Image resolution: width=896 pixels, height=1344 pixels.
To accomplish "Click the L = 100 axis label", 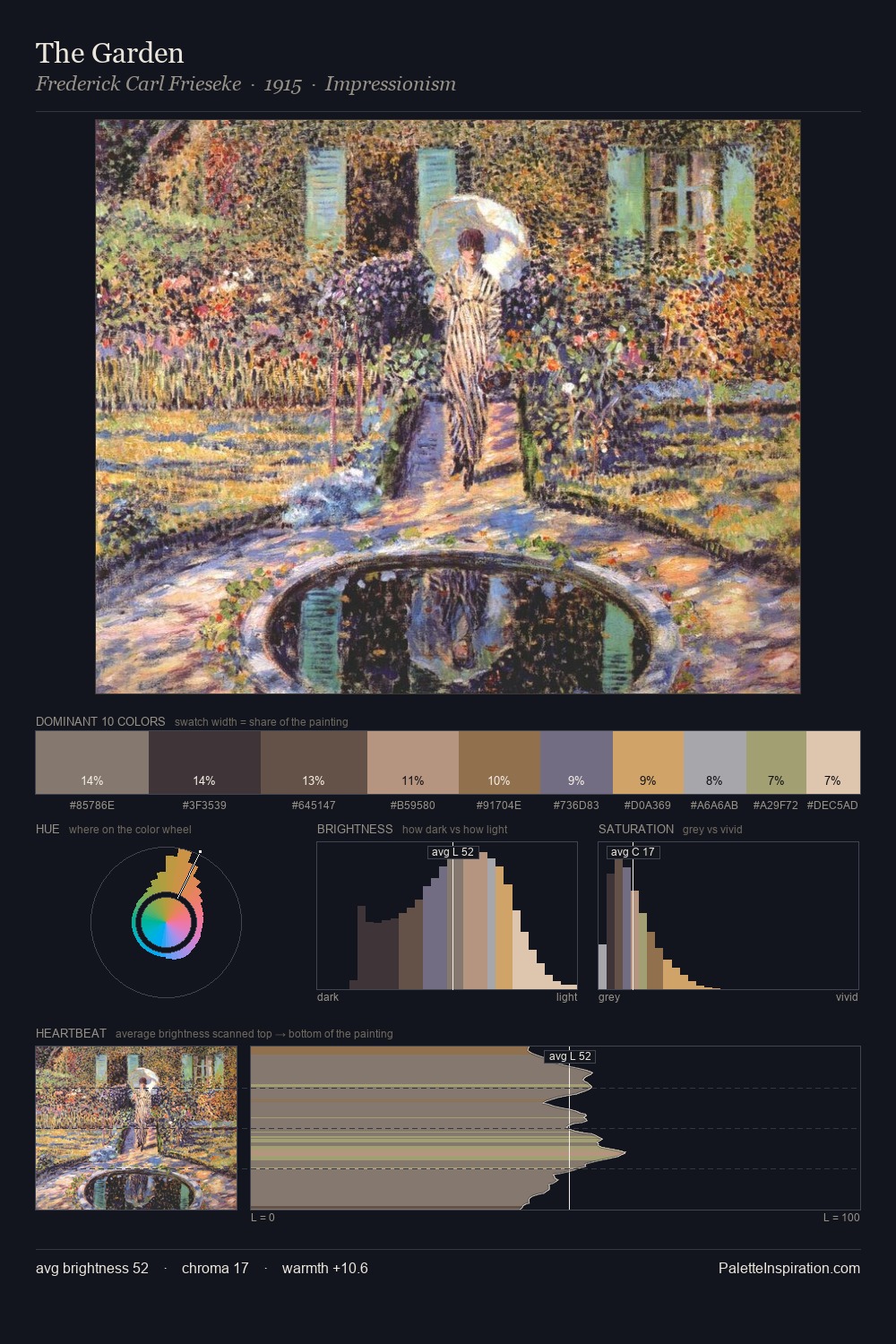I will [841, 1217].
